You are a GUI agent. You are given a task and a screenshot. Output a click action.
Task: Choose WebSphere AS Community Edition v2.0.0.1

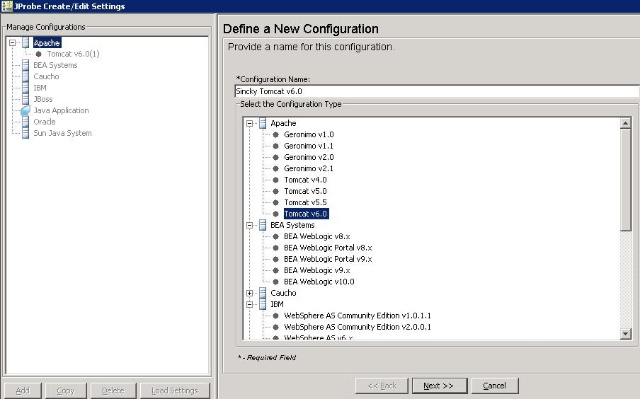358,327
